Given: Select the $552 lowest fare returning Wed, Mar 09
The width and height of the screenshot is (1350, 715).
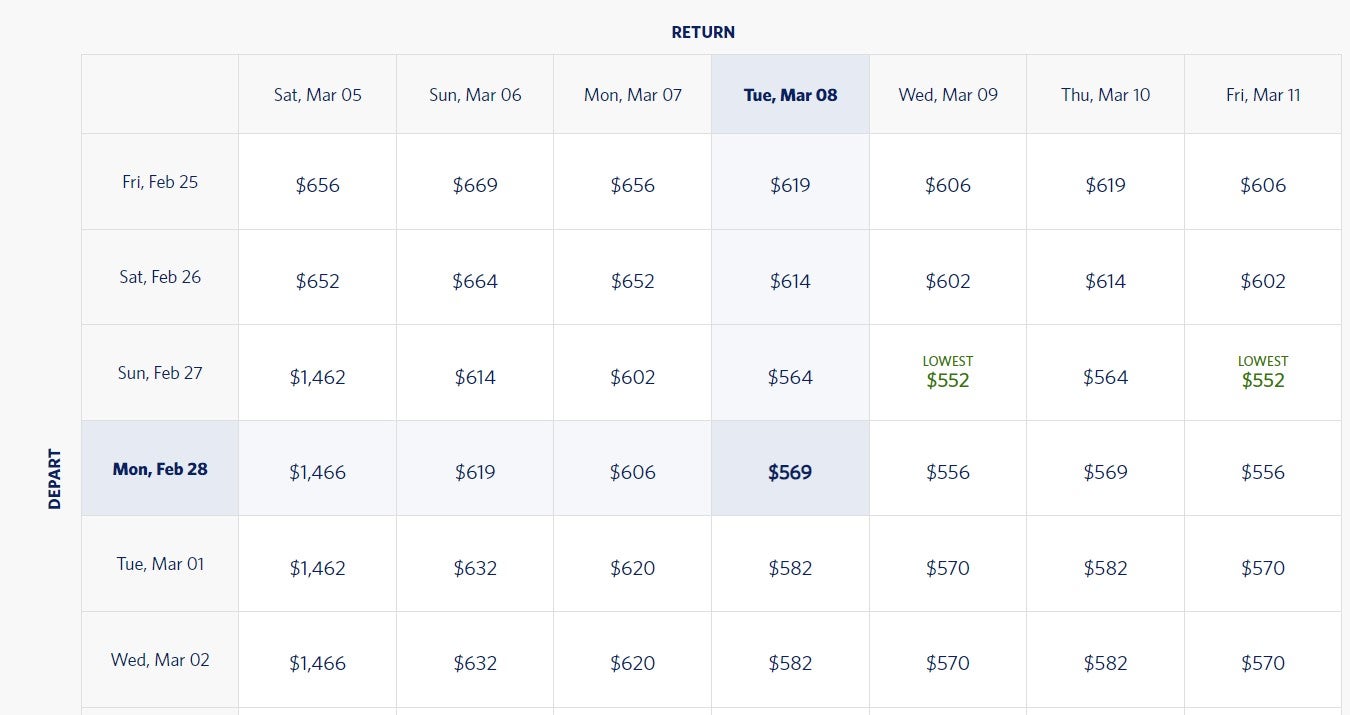Looking at the screenshot, I should pos(948,372).
